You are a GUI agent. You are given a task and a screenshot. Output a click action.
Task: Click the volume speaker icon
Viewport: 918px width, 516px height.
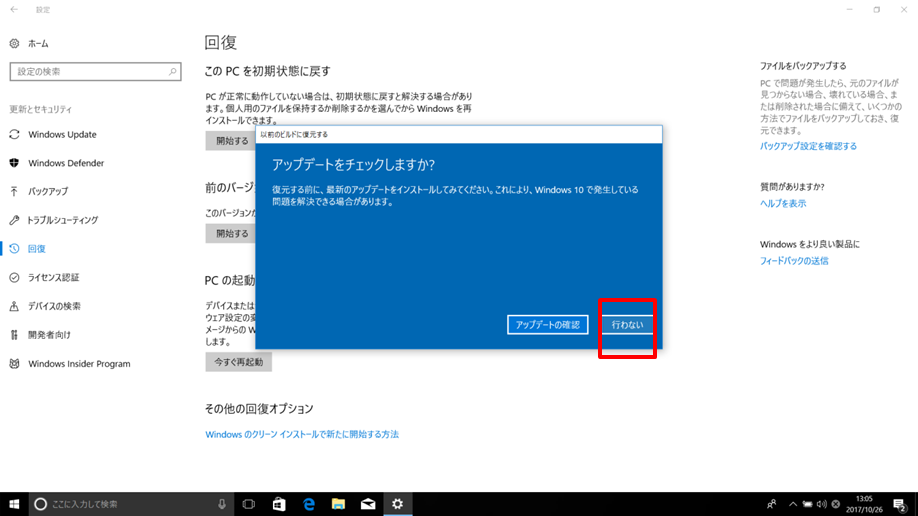(821, 504)
